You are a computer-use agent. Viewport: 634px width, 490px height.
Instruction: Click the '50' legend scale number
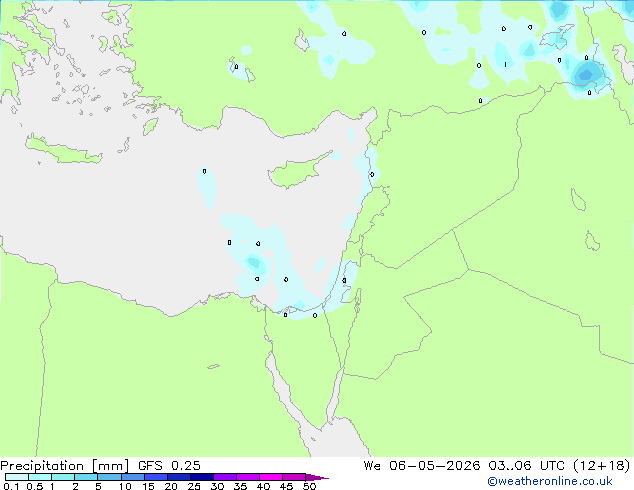[x=309, y=486]
